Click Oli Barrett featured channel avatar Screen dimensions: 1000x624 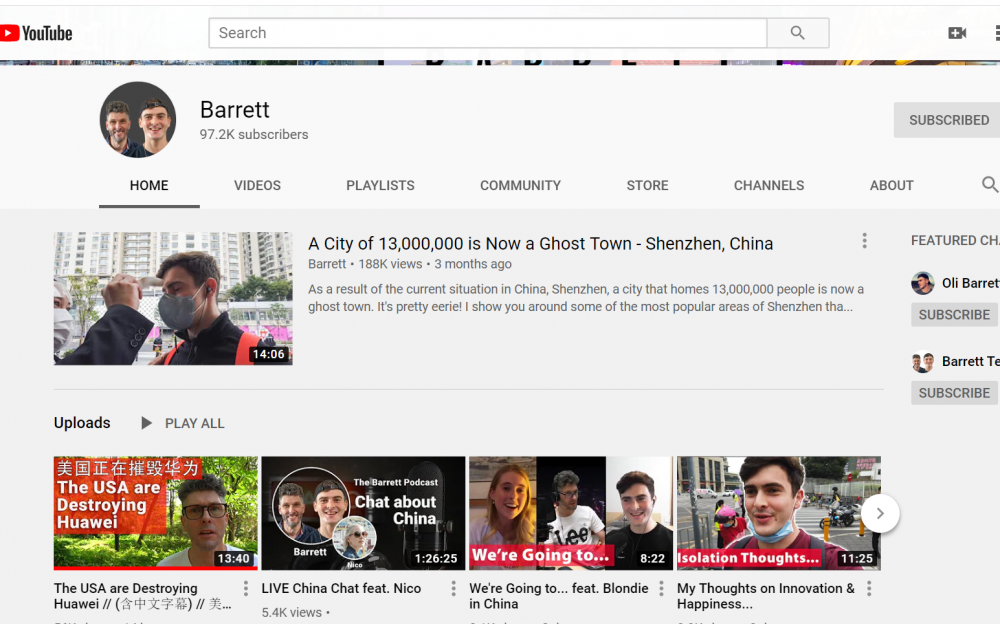click(922, 283)
